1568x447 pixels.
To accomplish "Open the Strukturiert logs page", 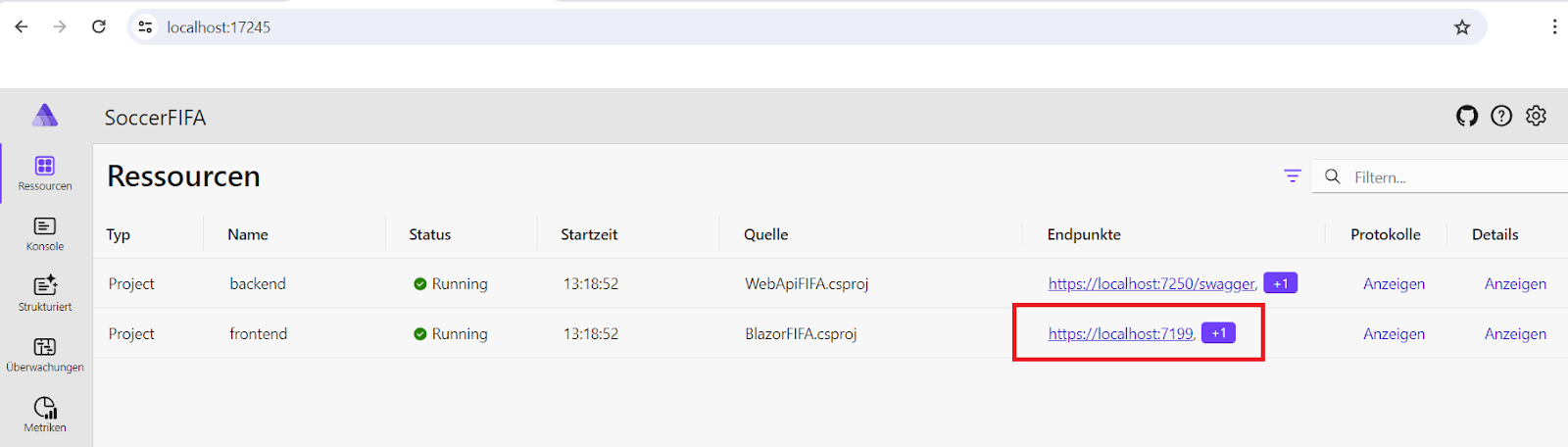I will [x=45, y=293].
